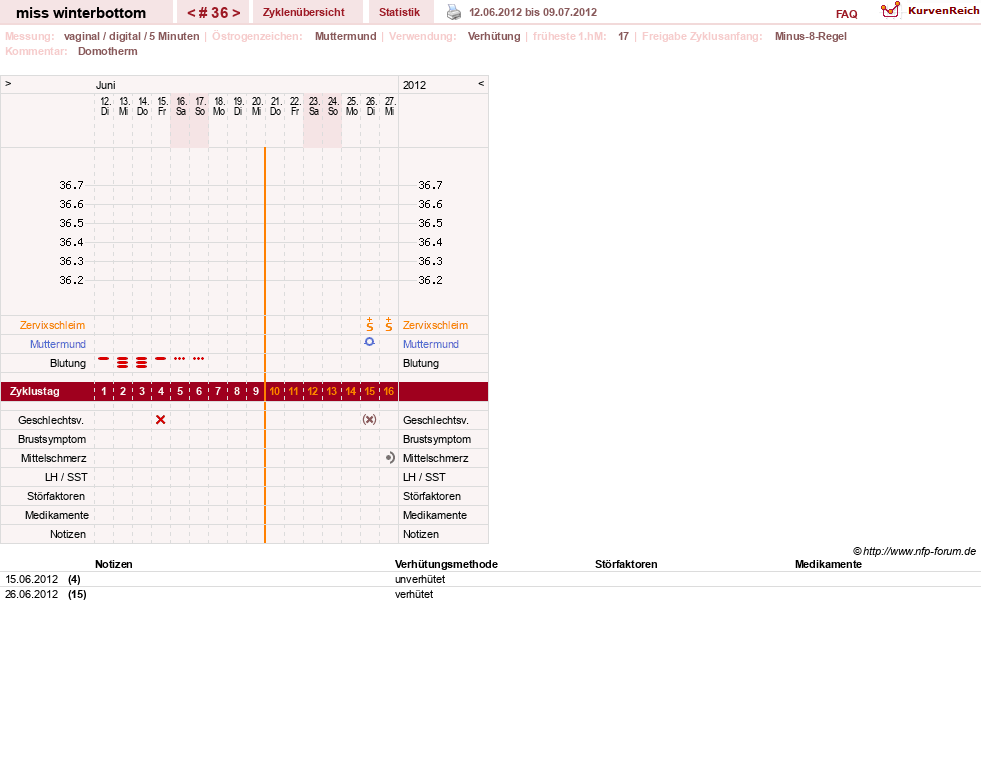The height and width of the screenshot is (763, 981).
Task: Open the Statistik tab
Action: point(399,12)
